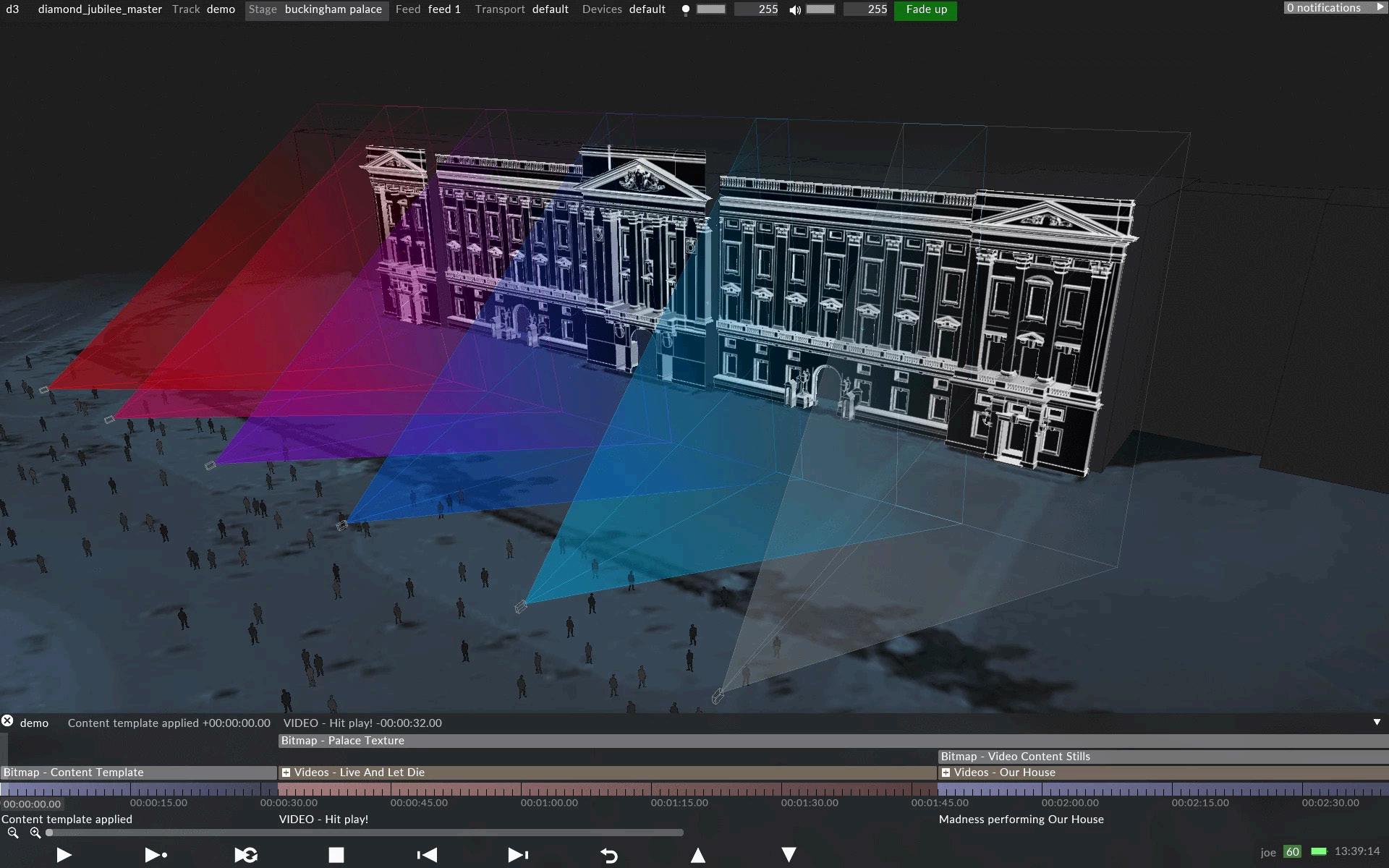Viewport: 1389px width, 868px height.
Task: Click the Fade up button
Action: 925,9
